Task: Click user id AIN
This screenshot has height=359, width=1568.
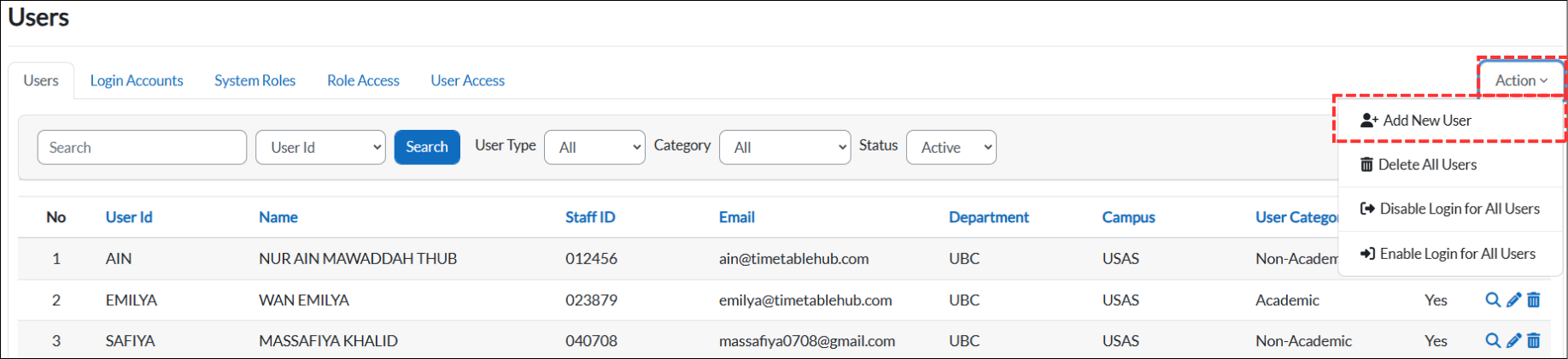Action: click(x=119, y=258)
